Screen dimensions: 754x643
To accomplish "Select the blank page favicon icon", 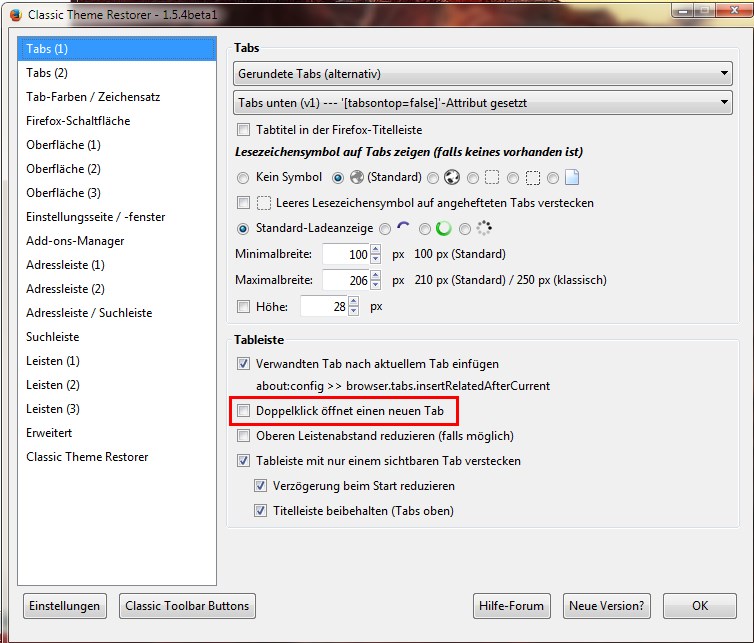I will pos(572,177).
